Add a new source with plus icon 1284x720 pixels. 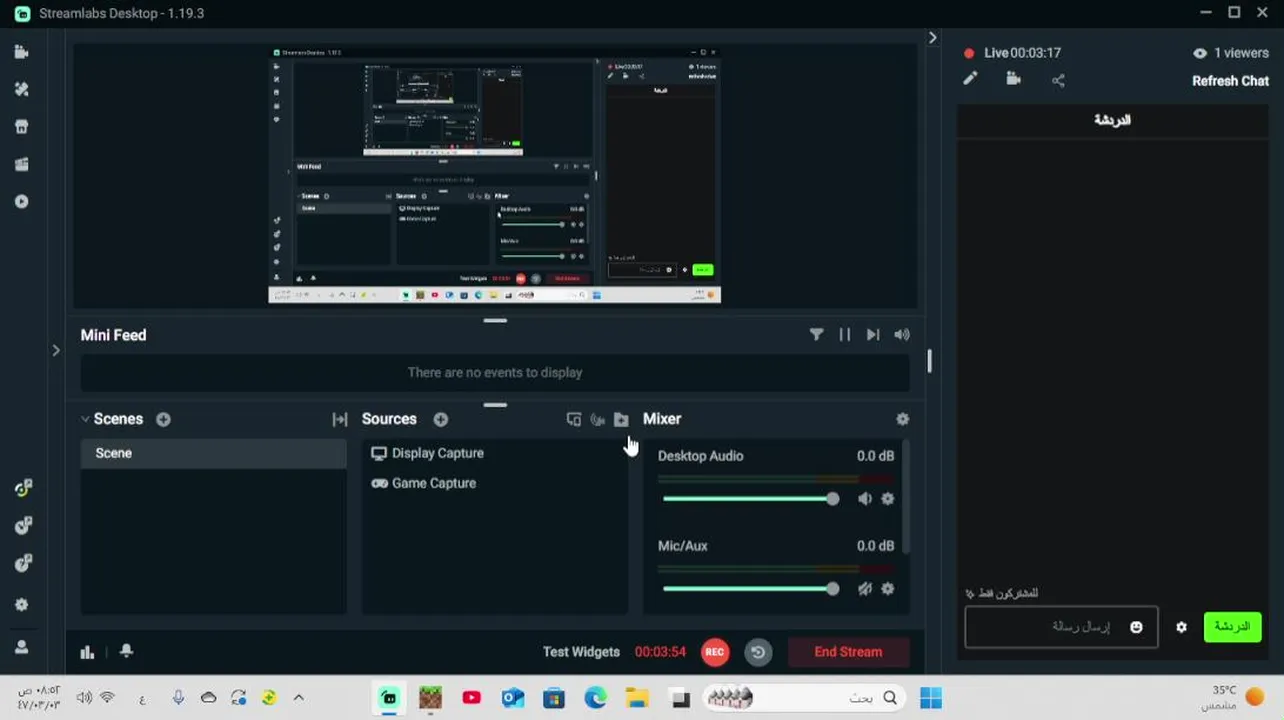tap(441, 419)
